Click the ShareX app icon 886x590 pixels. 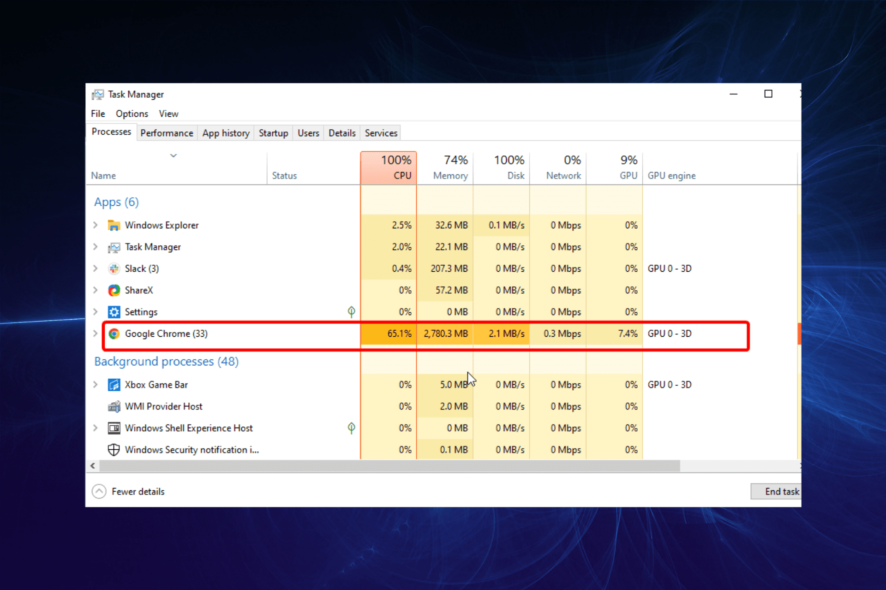(x=114, y=290)
